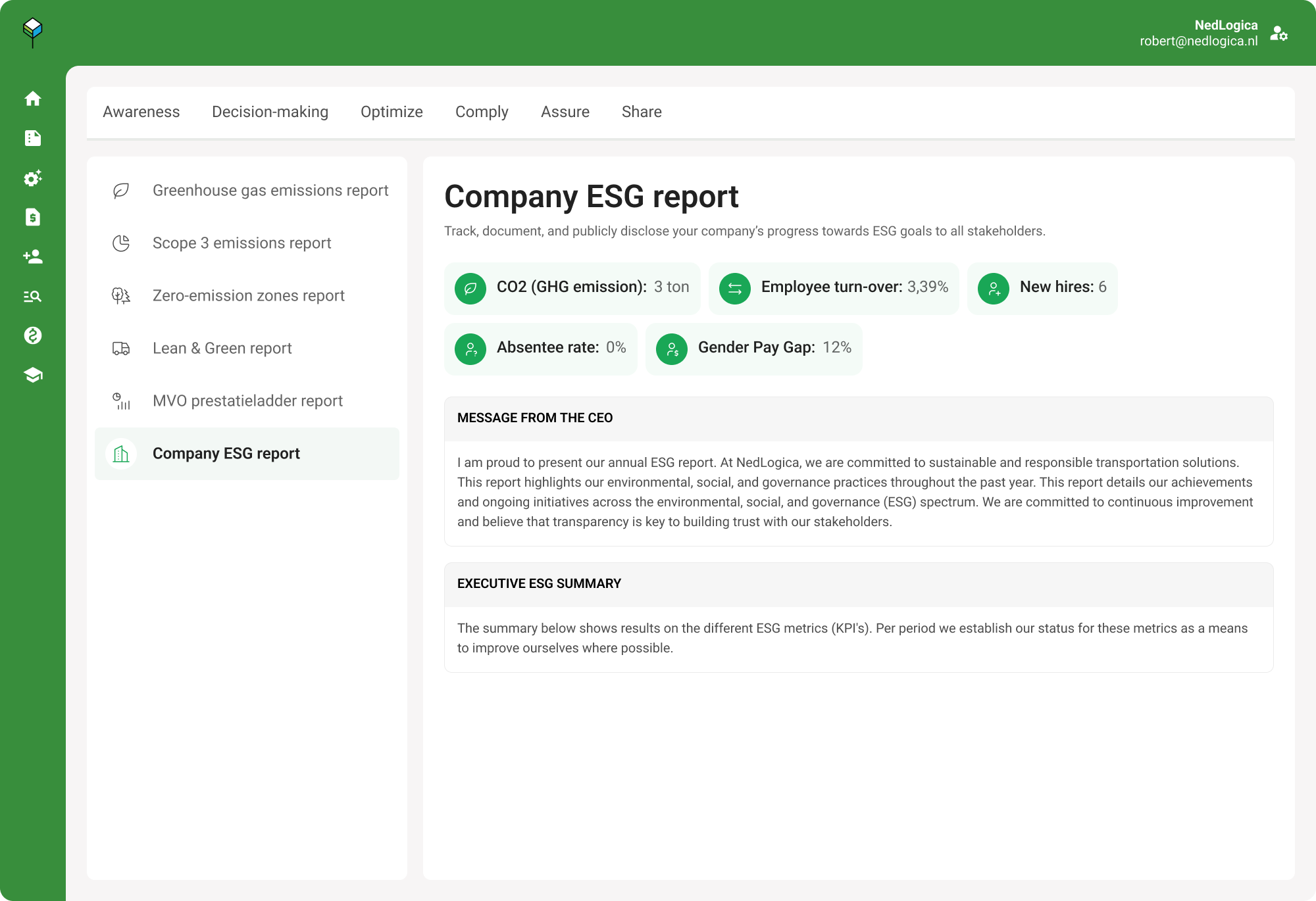
Task: Click the Gender Pay Gap: 12% metric
Action: tap(754, 349)
